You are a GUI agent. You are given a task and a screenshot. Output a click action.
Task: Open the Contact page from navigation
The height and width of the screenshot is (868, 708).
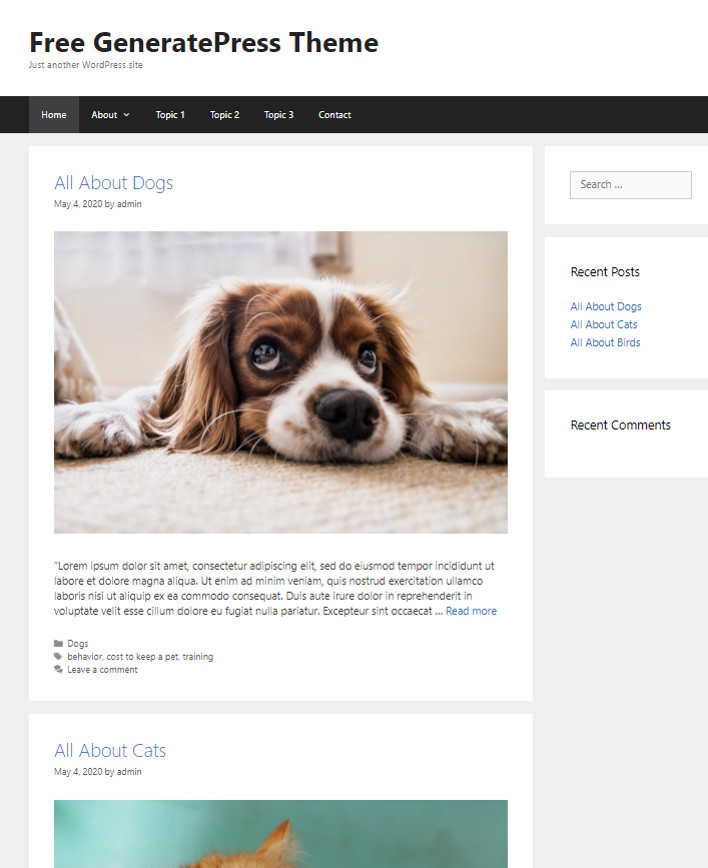click(334, 115)
